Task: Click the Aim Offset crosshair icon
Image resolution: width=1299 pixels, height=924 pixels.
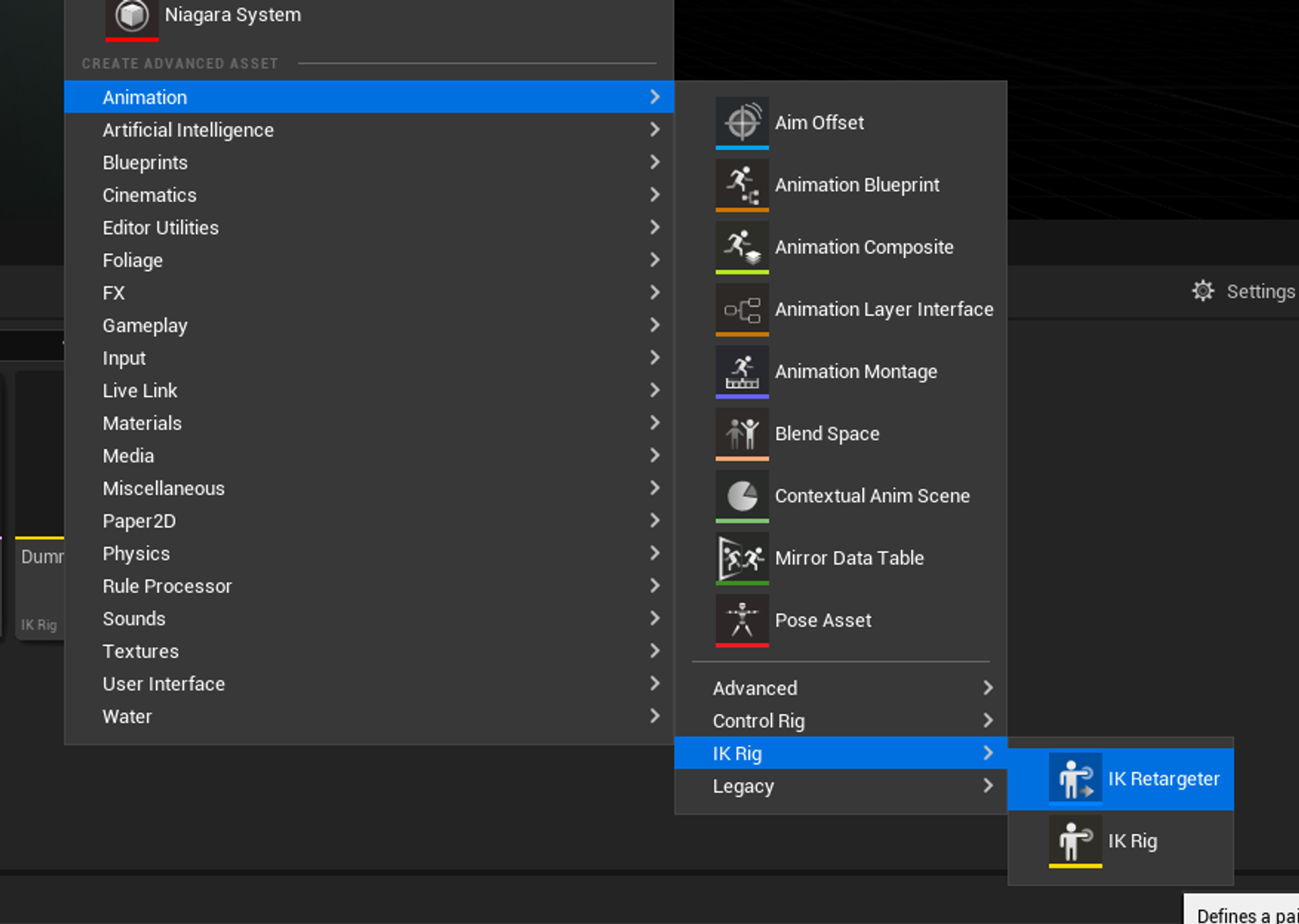Action: [x=742, y=122]
